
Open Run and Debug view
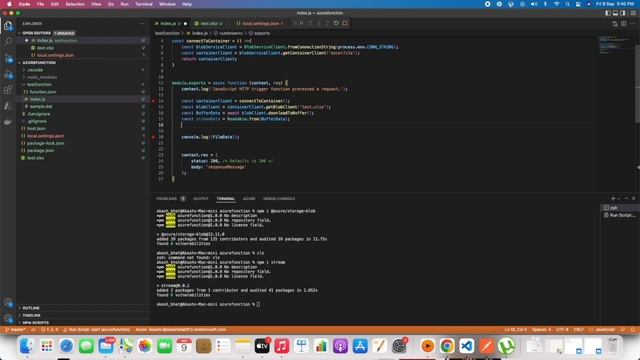[x=8, y=75]
